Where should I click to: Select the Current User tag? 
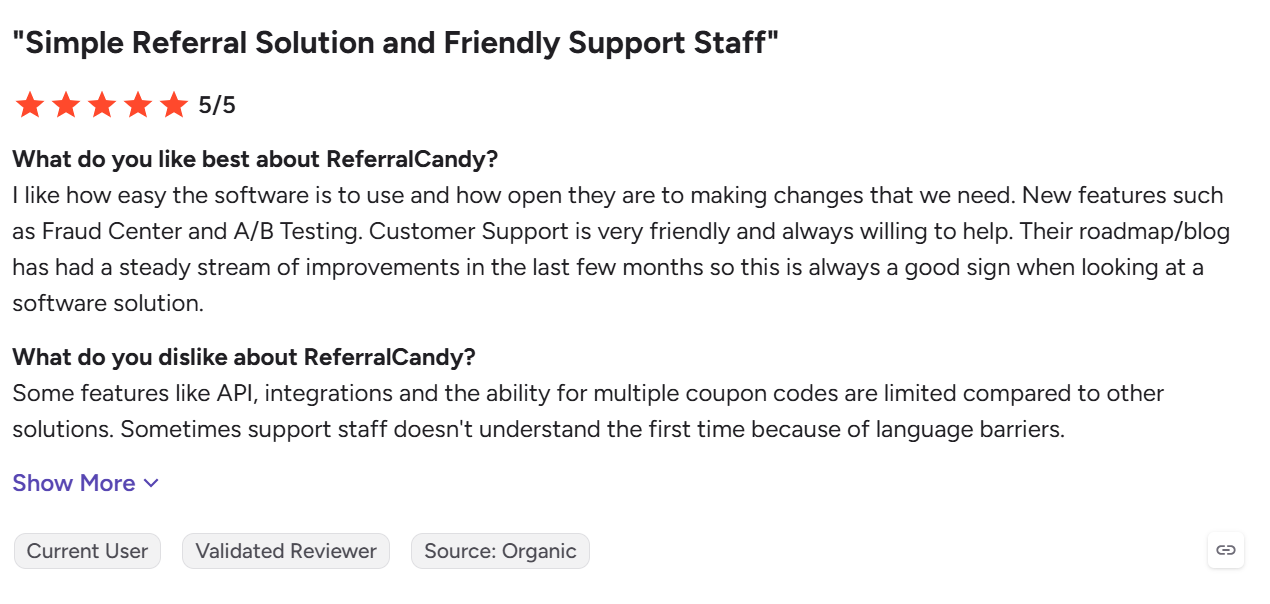point(87,551)
